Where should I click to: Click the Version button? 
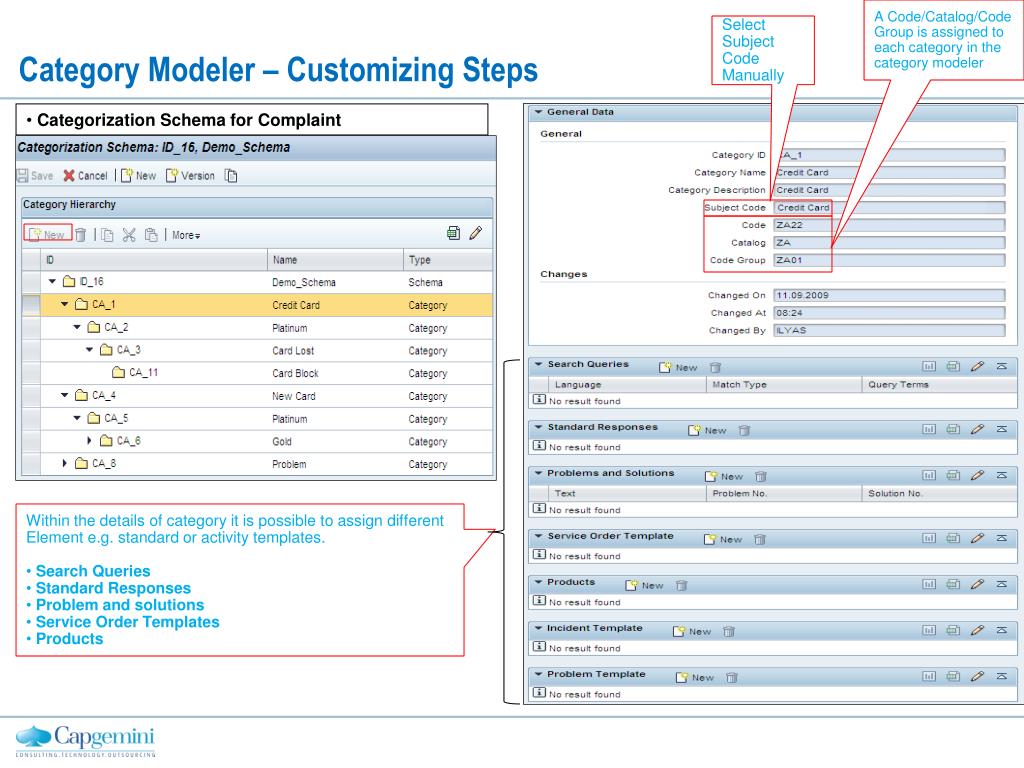coord(190,176)
